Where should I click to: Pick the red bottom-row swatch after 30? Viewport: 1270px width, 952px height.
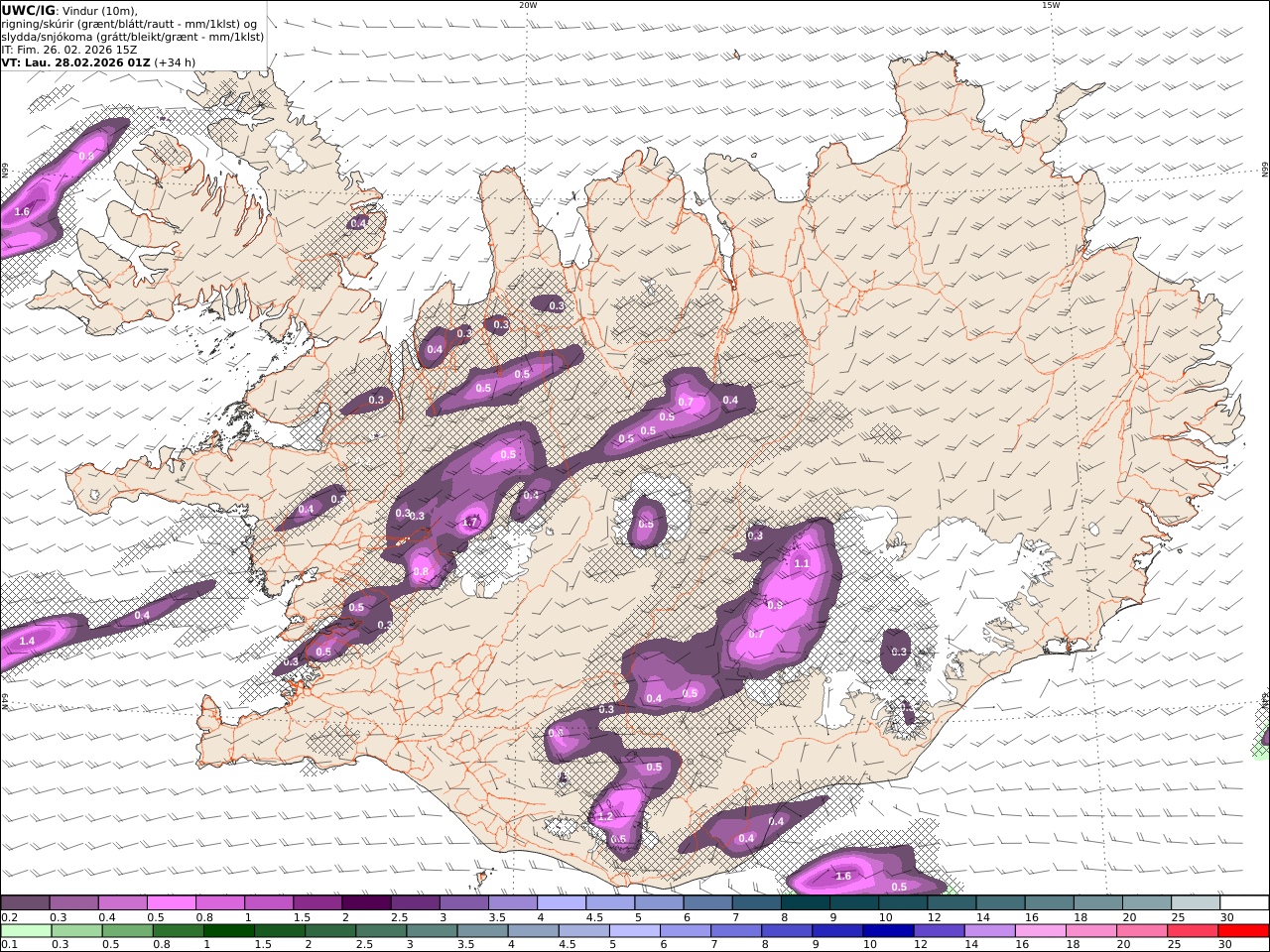pos(1242,931)
